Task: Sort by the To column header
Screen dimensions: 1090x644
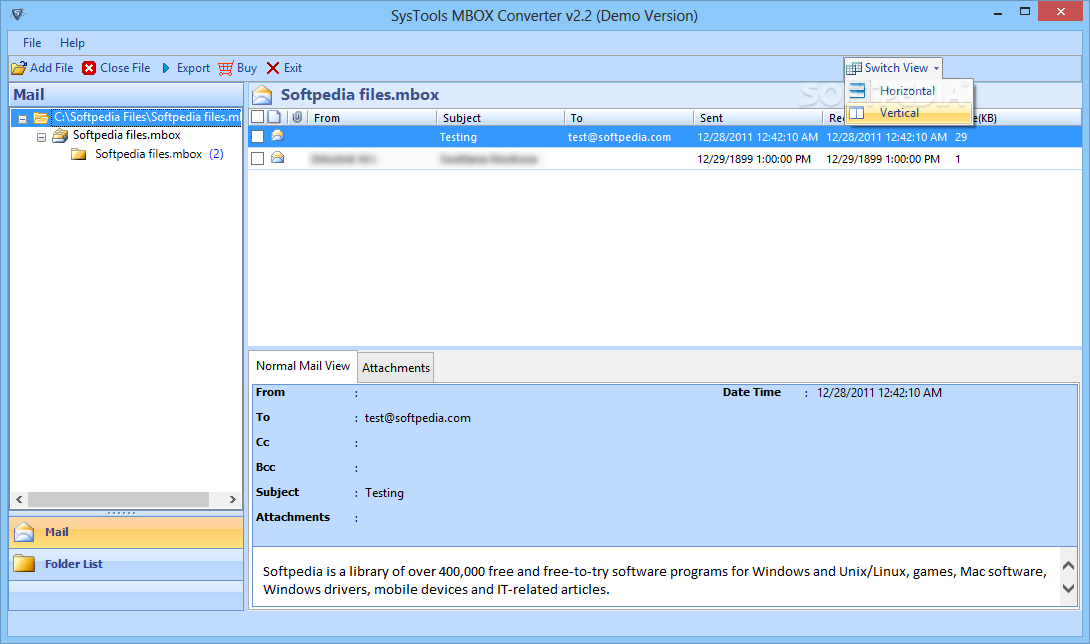Action: (629, 118)
